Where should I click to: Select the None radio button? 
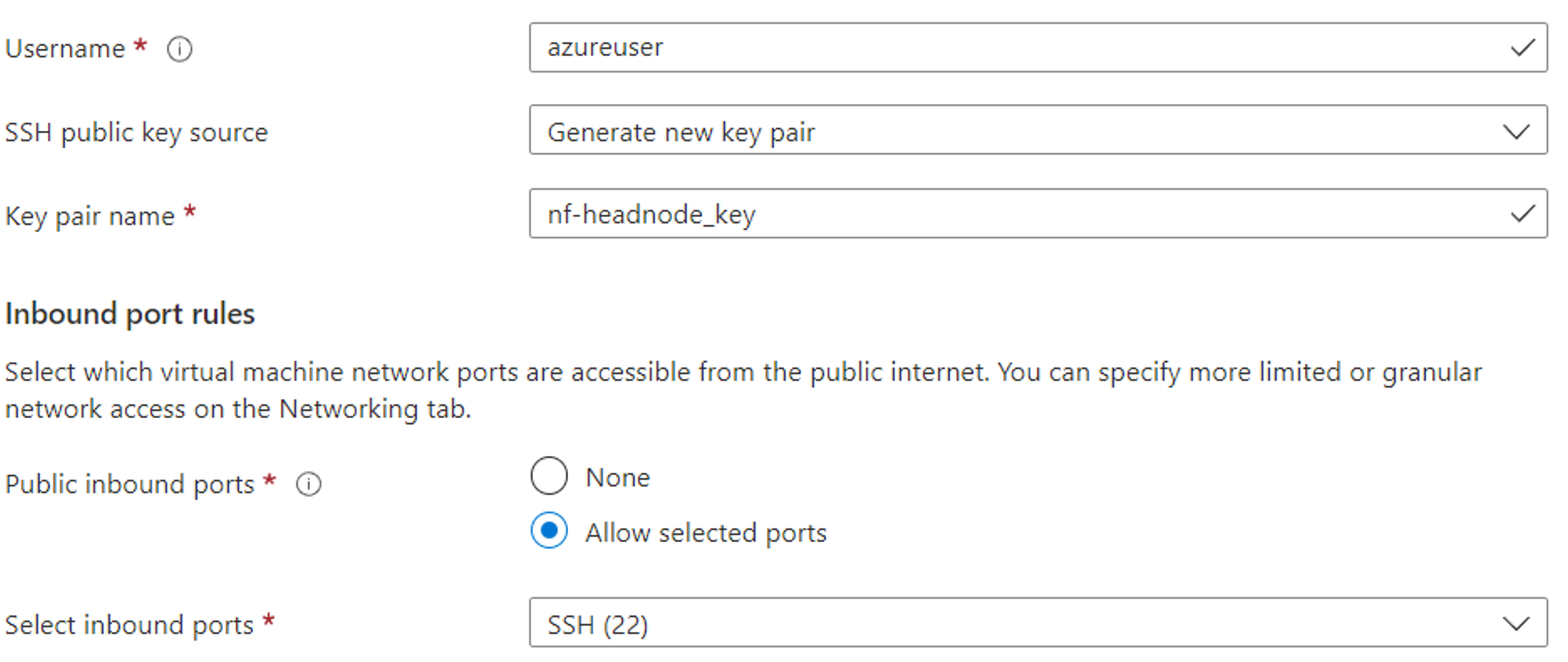click(549, 476)
